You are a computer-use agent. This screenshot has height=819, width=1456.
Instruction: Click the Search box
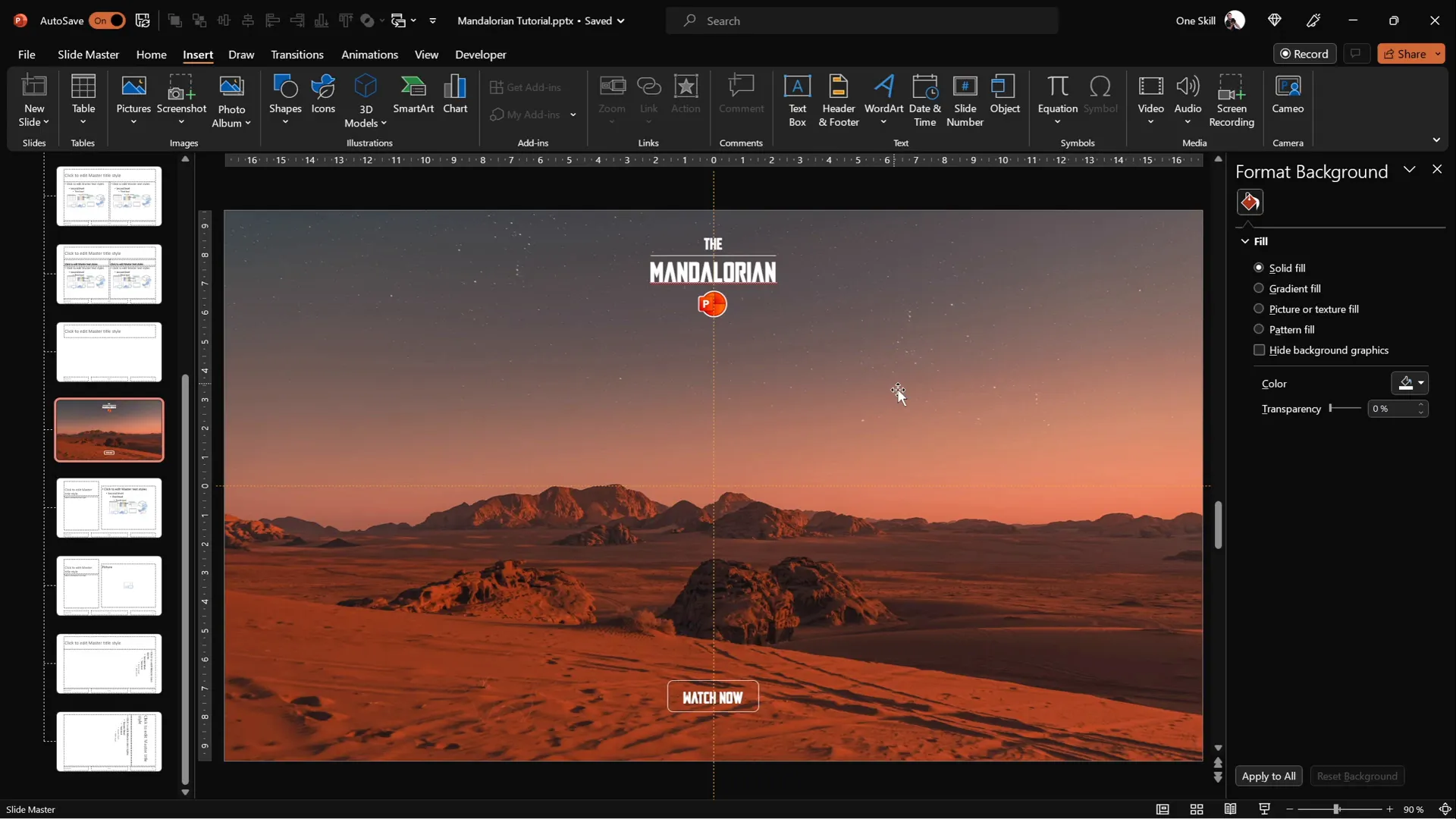(x=861, y=20)
